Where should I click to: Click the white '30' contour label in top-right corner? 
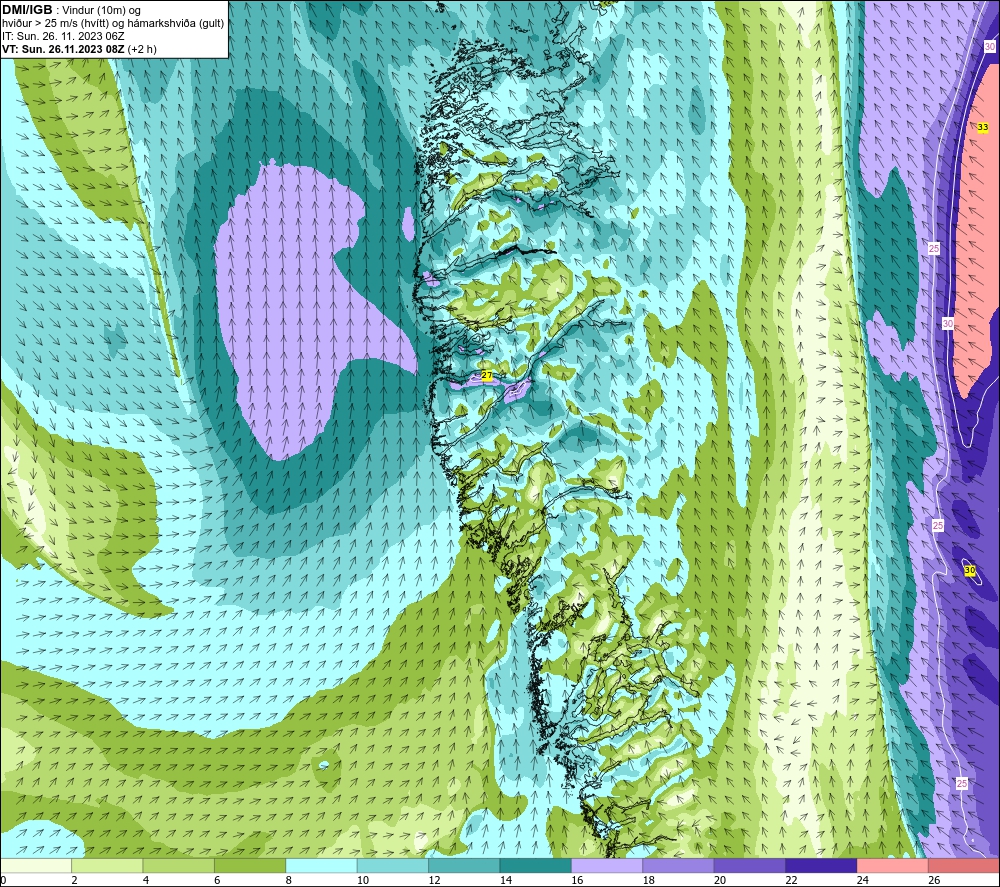(x=989, y=47)
